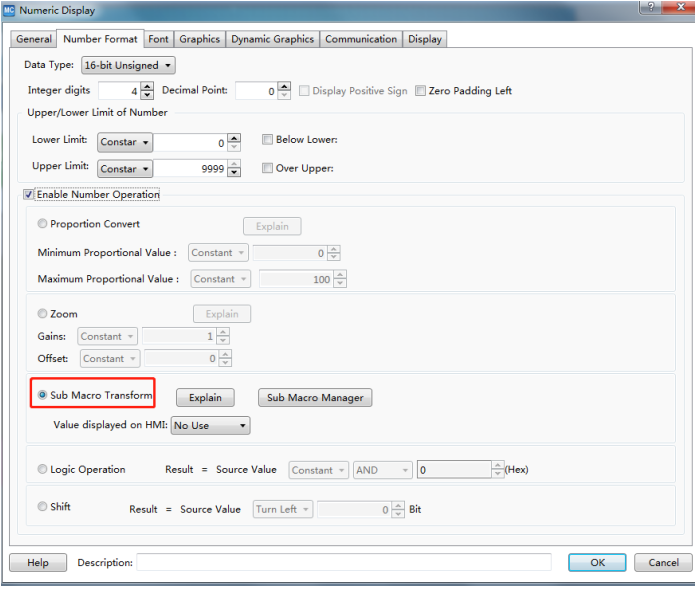Expand Value displayed on HMI dropdown
Viewport: 699px width, 589px height.
211,426
